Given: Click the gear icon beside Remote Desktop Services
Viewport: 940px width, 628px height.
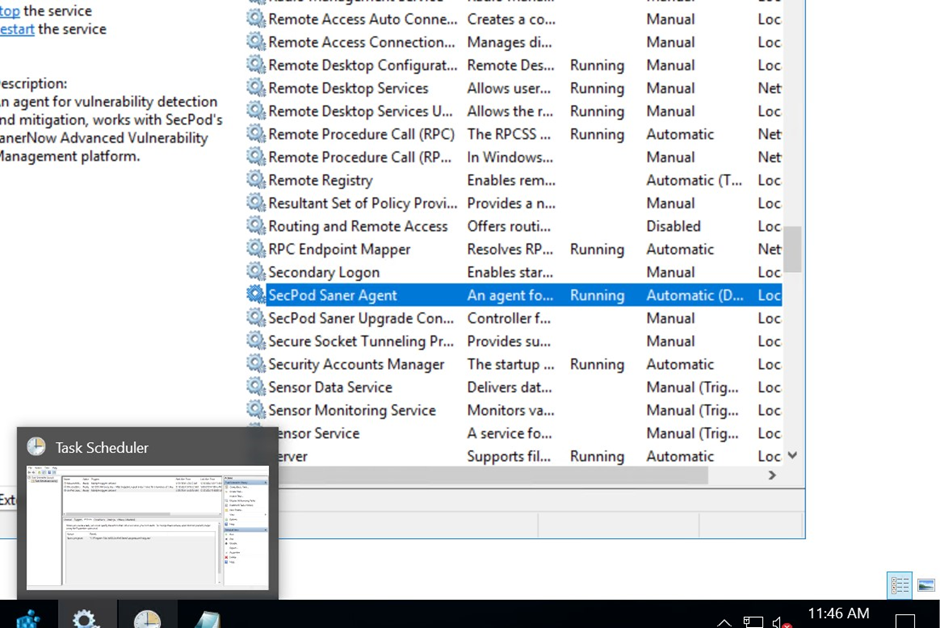Looking at the screenshot, I should (256, 87).
